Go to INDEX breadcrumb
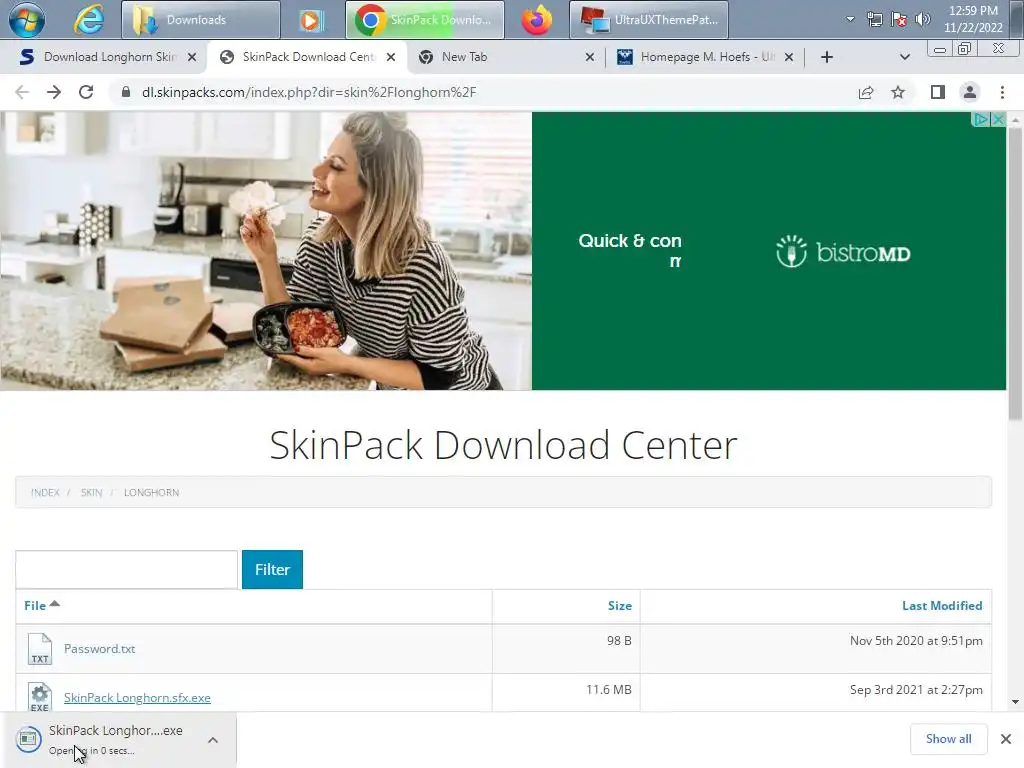Image resolution: width=1024 pixels, height=768 pixels. coord(45,492)
